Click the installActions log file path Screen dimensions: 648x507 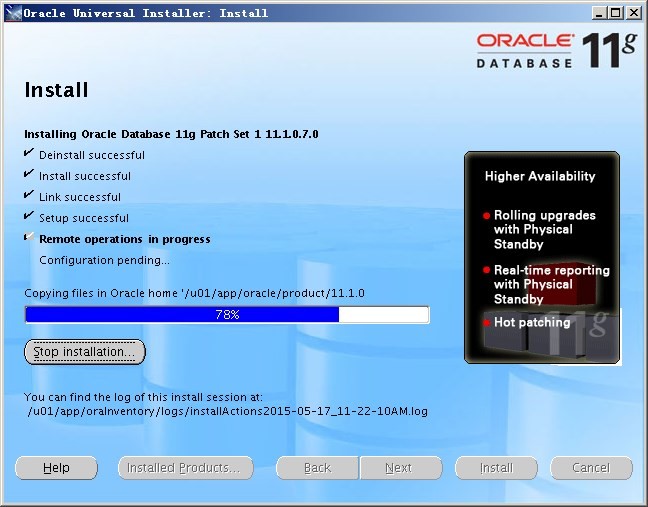228,411
